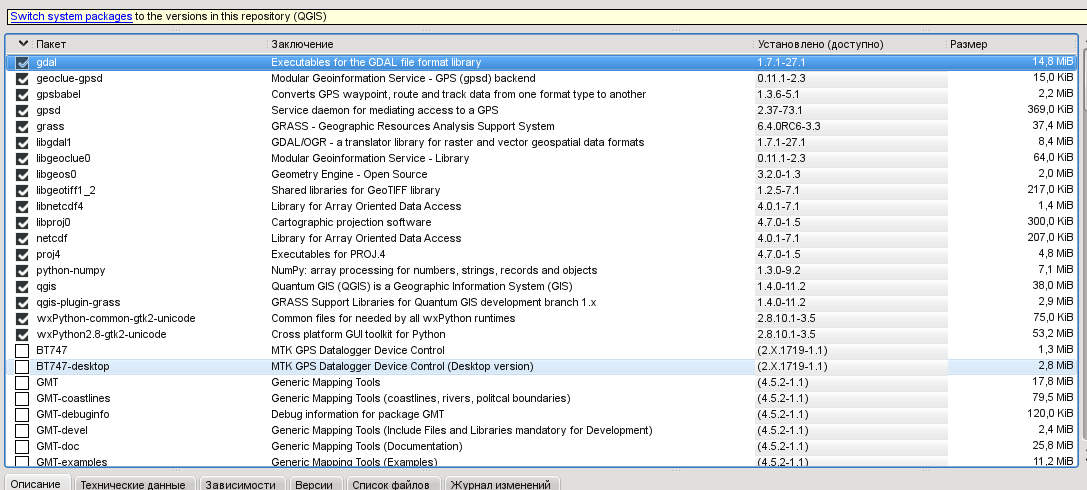This screenshot has width=1087, height=490.
Task: Enable the GMT-coastlines package checkbox
Action: point(22,398)
